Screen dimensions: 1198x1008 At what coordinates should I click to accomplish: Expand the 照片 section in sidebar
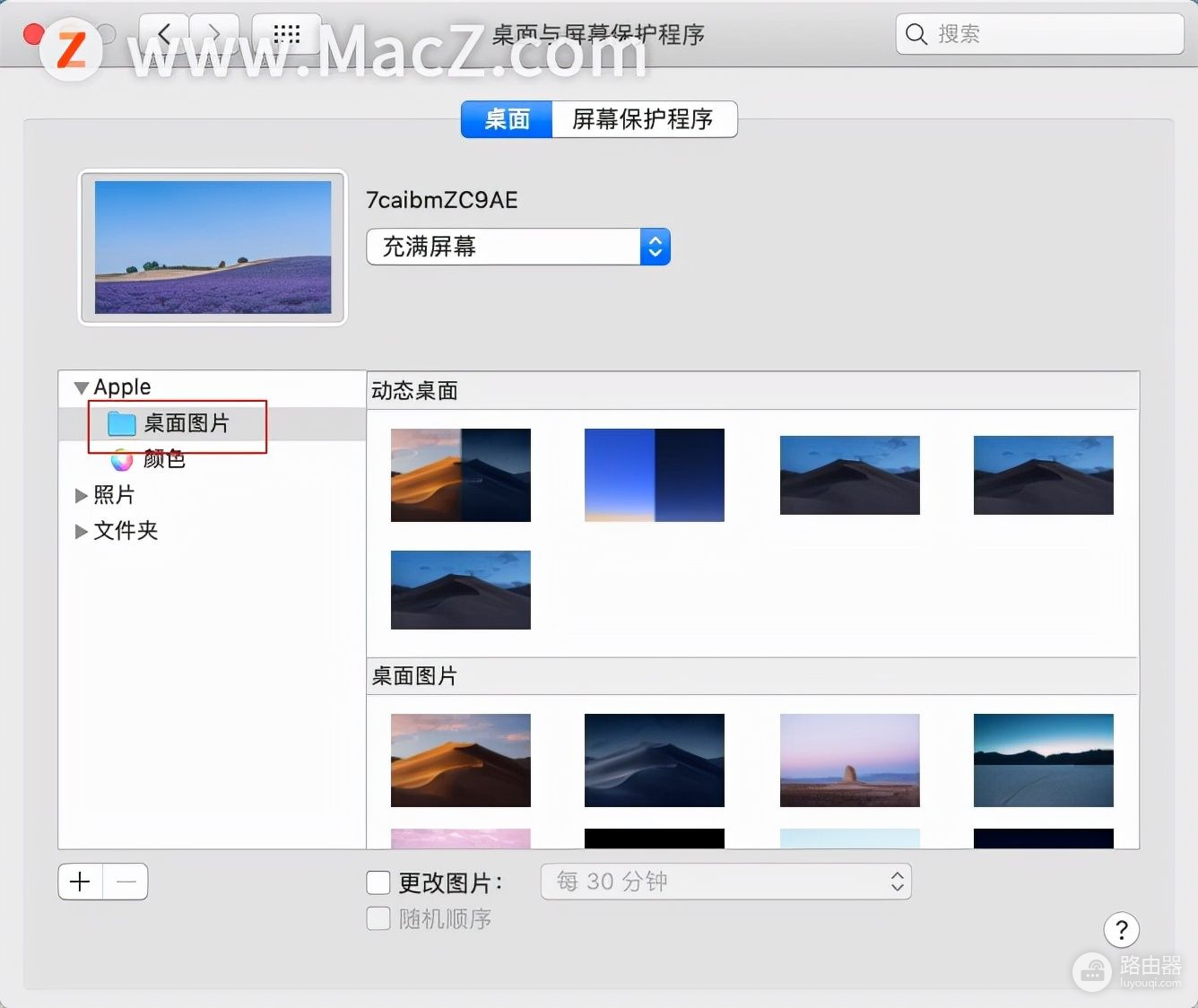point(82,495)
